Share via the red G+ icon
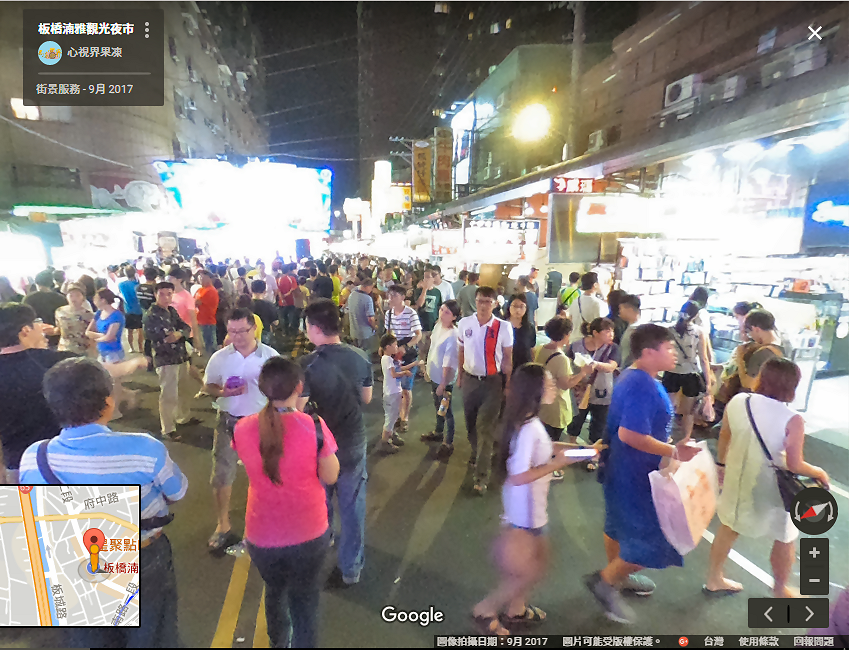This screenshot has height=650, width=849. pyautogui.click(x=684, y=641)
